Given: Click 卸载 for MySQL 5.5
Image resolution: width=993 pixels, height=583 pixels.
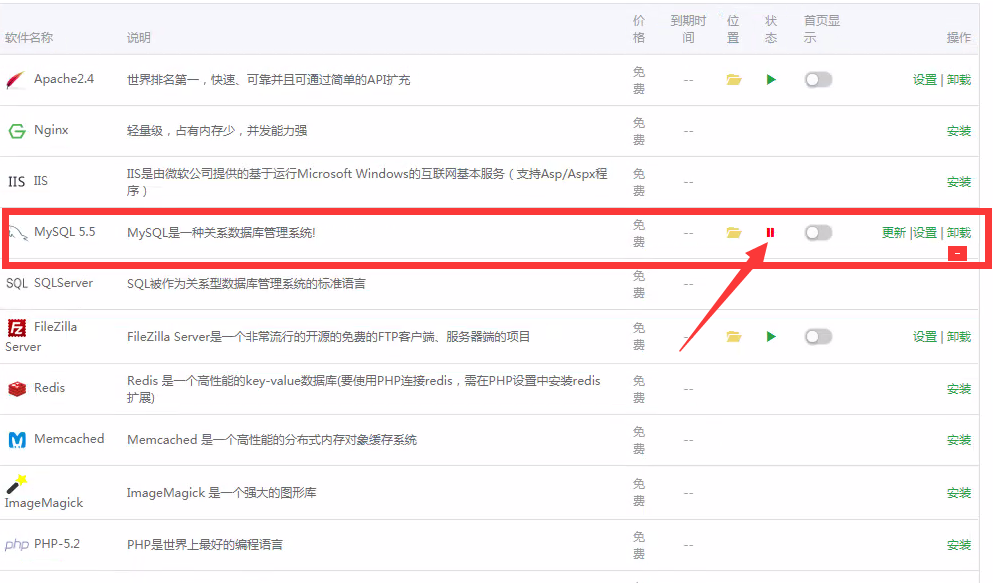Looking at the screenshot, I should point(959,233).
